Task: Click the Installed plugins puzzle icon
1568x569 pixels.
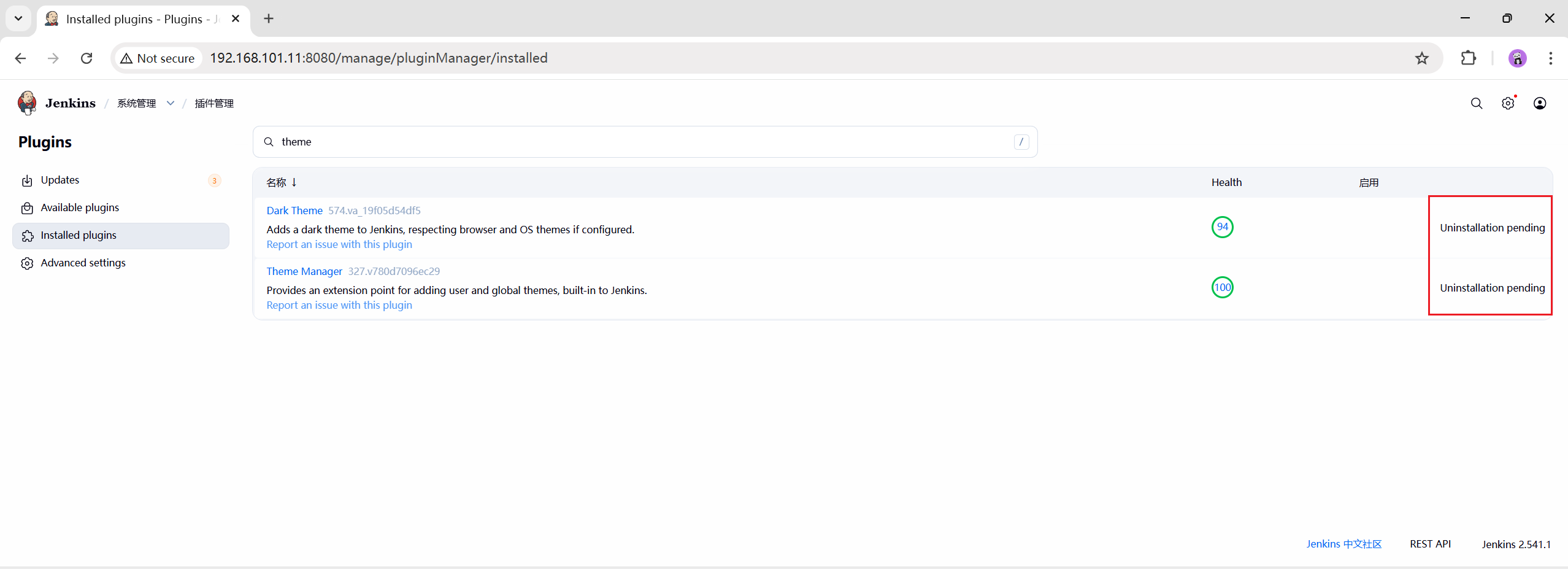Action: (27, 236)
